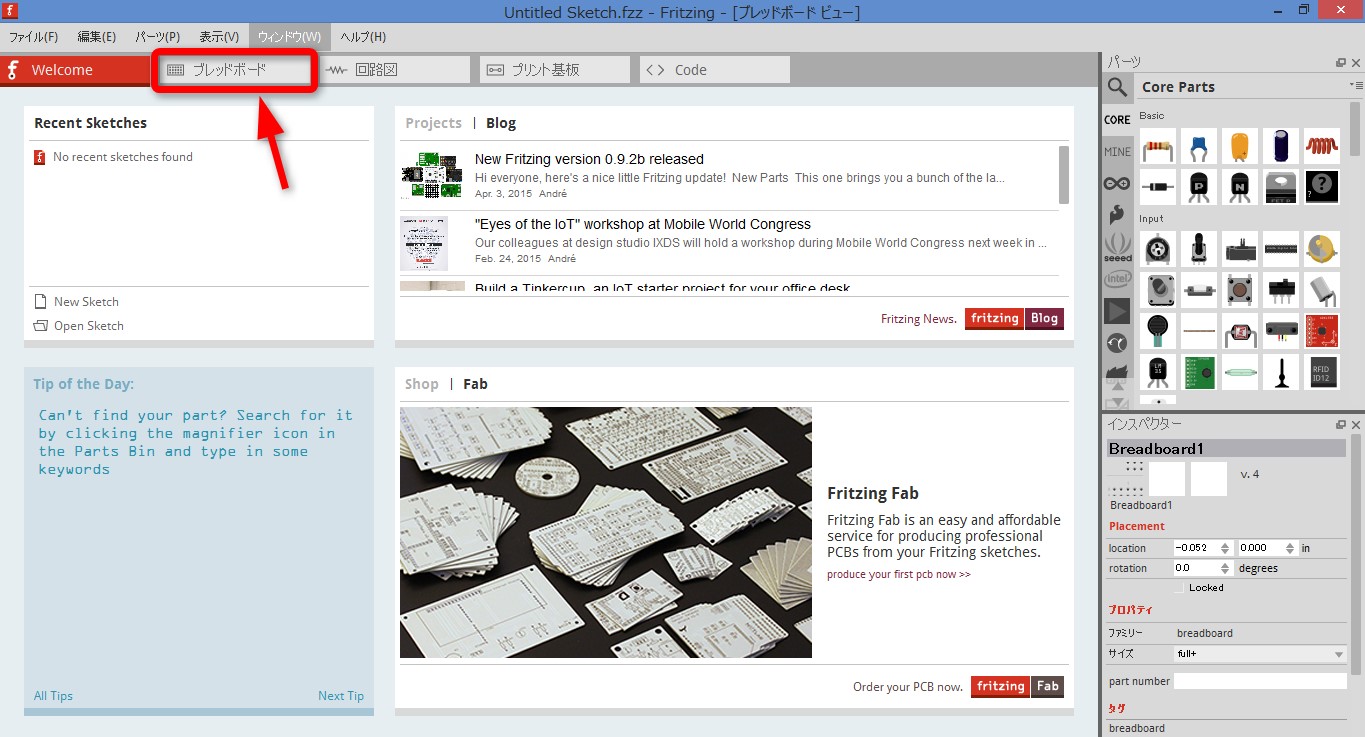Open the Arduino parts bin
Image resolution: width=1365 pixels, height=737 pixels.
[1117, 184]
